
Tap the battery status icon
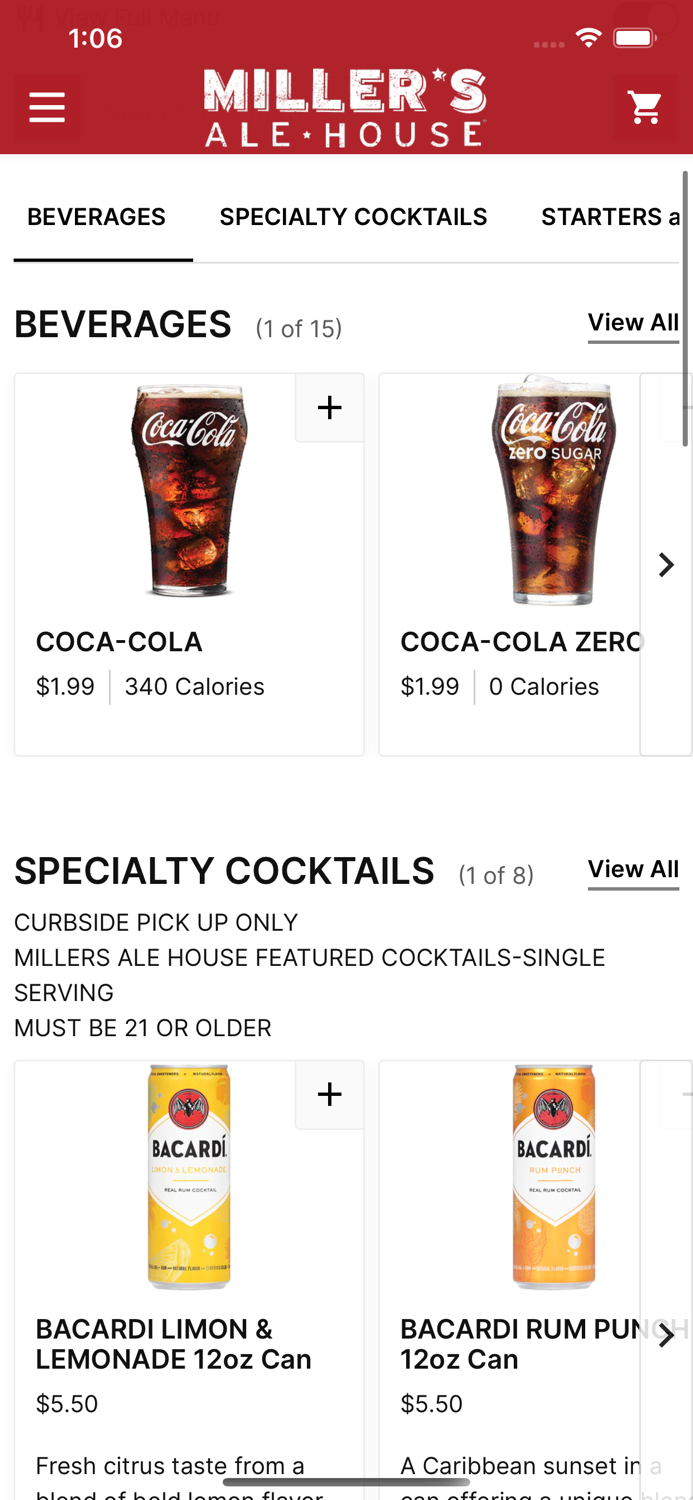635,39
